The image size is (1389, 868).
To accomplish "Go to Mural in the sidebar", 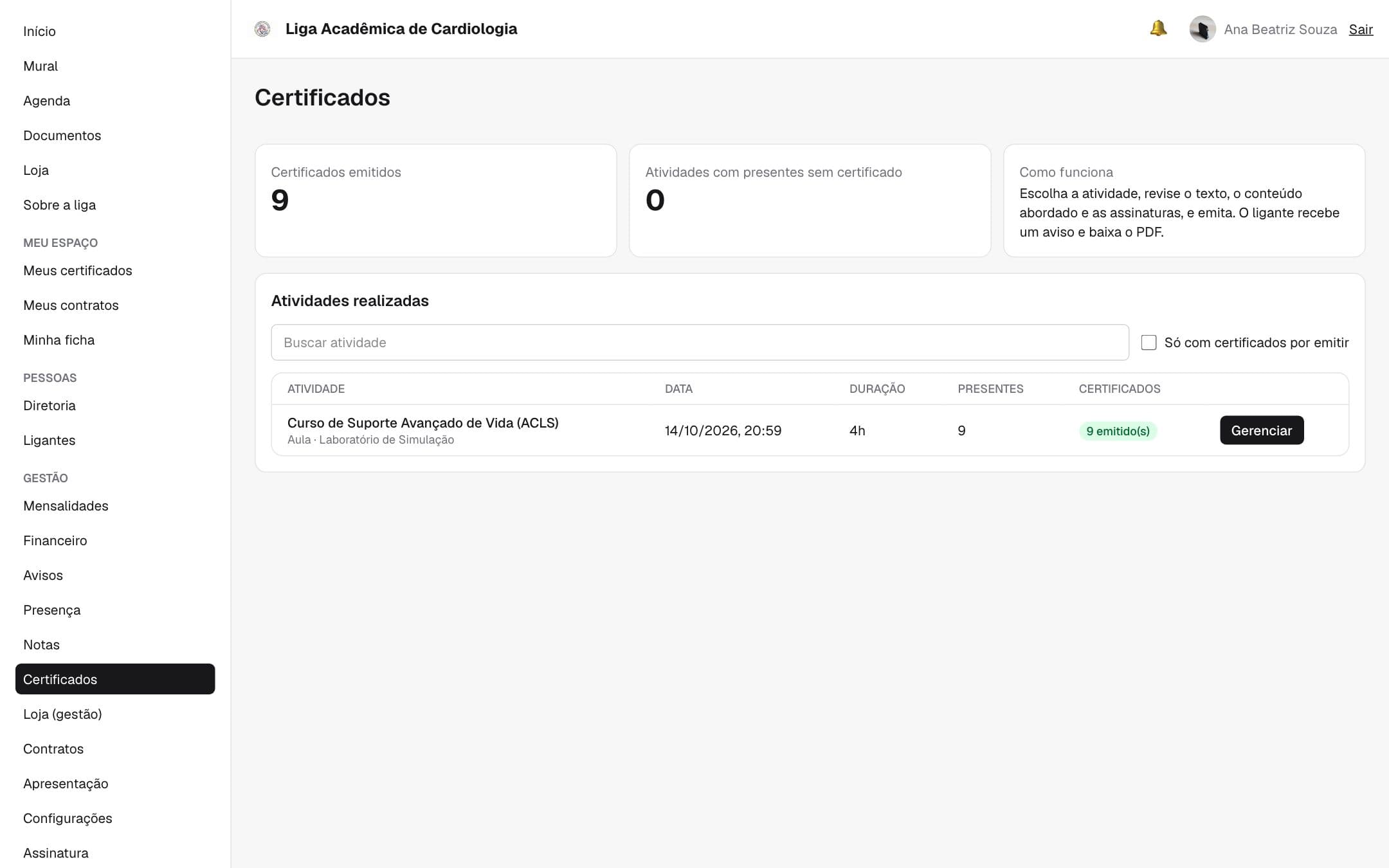I will 115,66.
